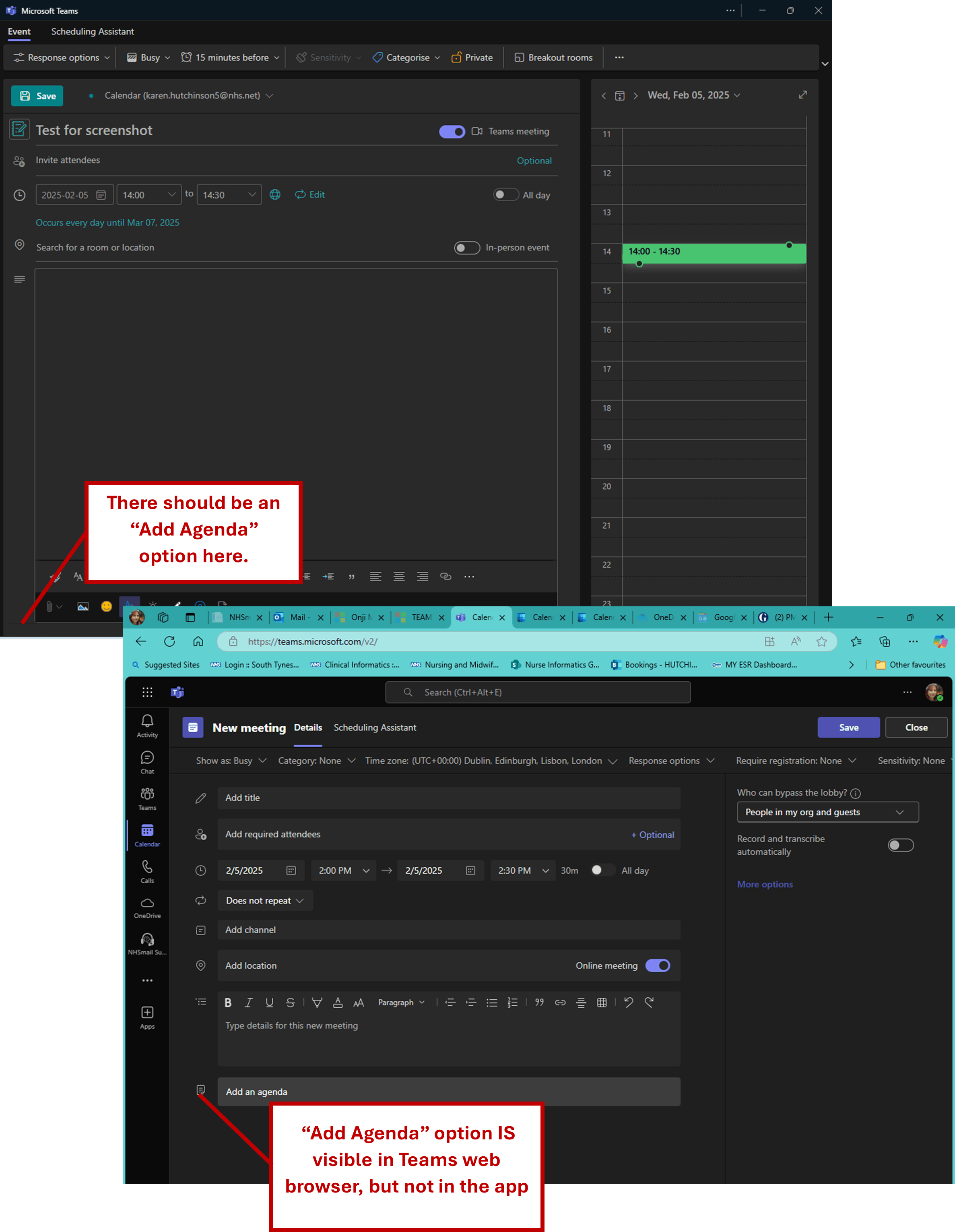Enable the In-person event toggle
955x1232 pixels.
(467, 248)
